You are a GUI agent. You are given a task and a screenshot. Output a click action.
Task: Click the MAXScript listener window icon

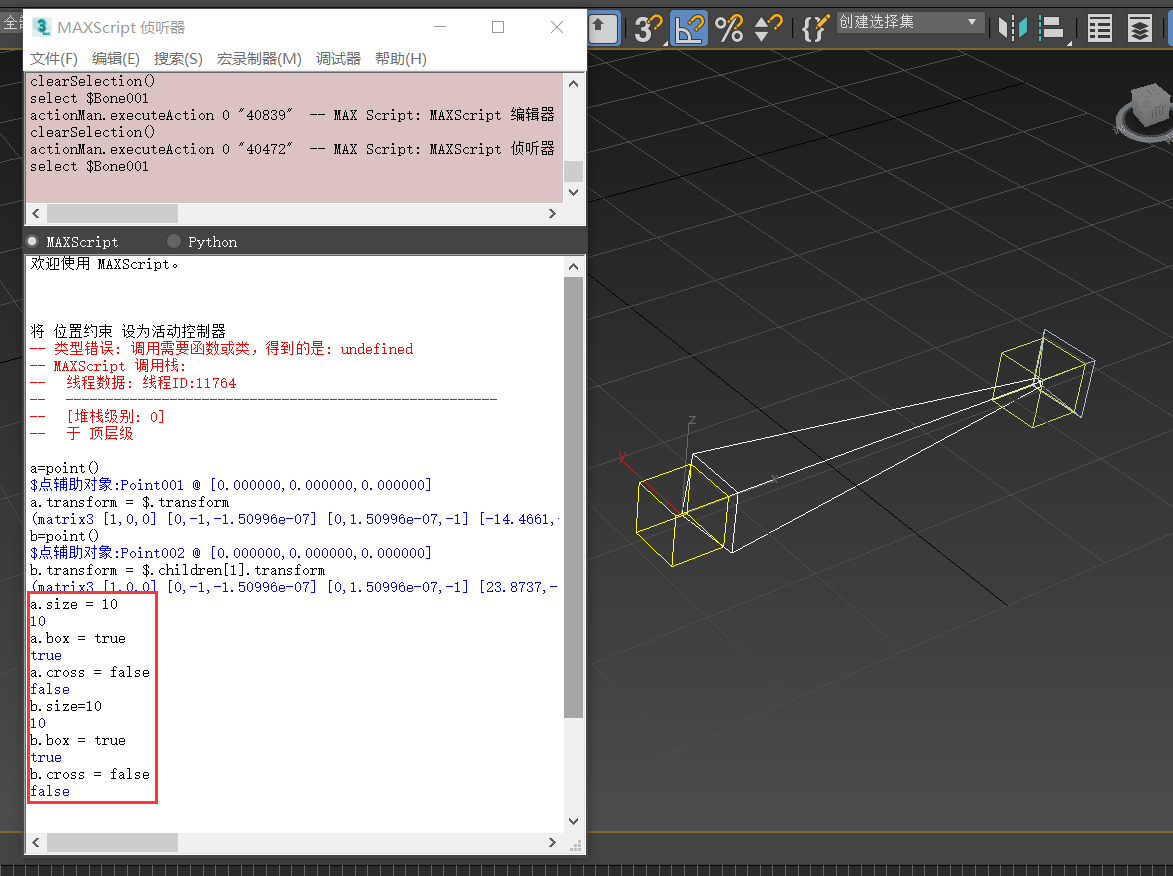click(x=42, y=27)
